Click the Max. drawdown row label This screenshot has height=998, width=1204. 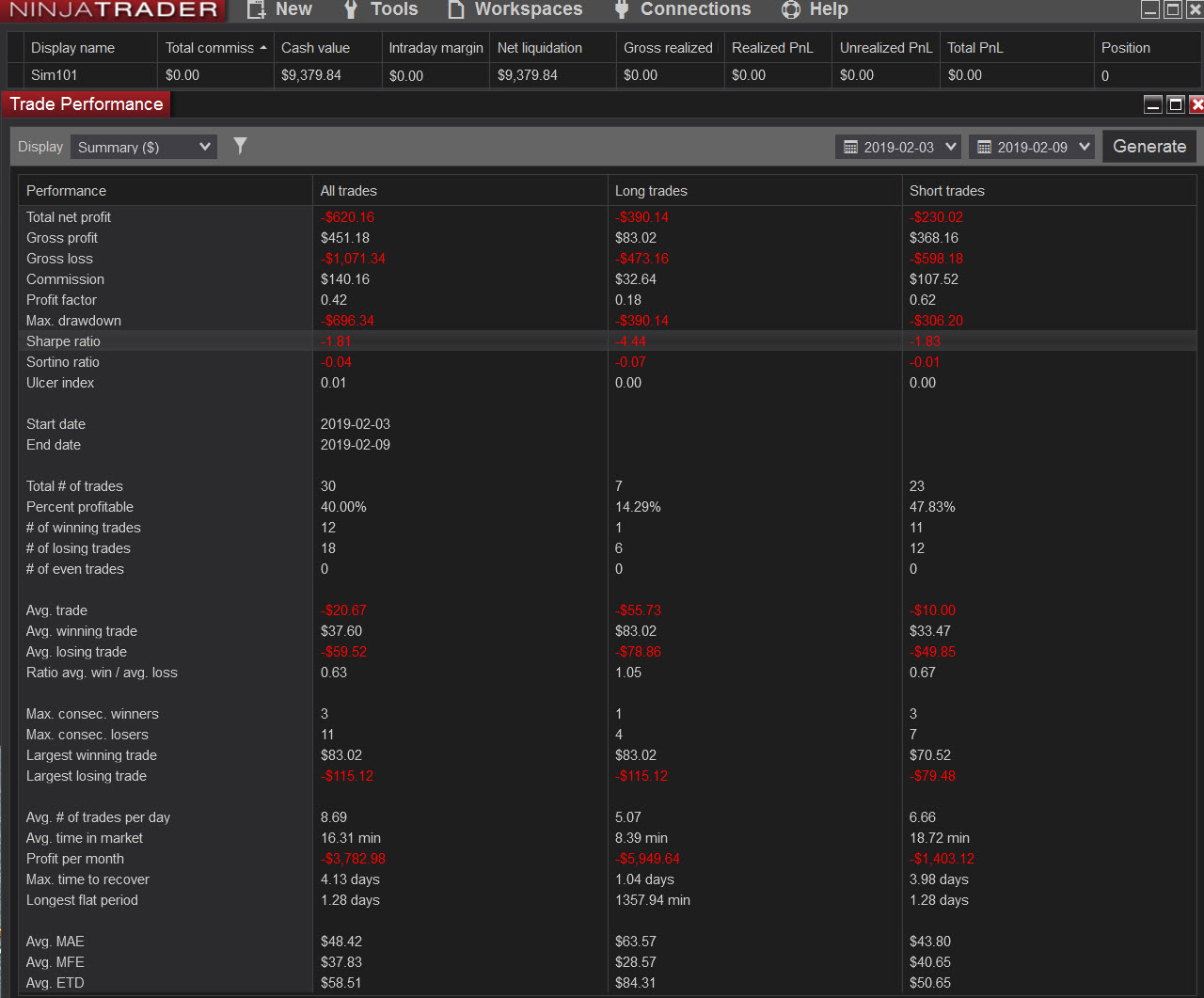[x=73, y=321]
